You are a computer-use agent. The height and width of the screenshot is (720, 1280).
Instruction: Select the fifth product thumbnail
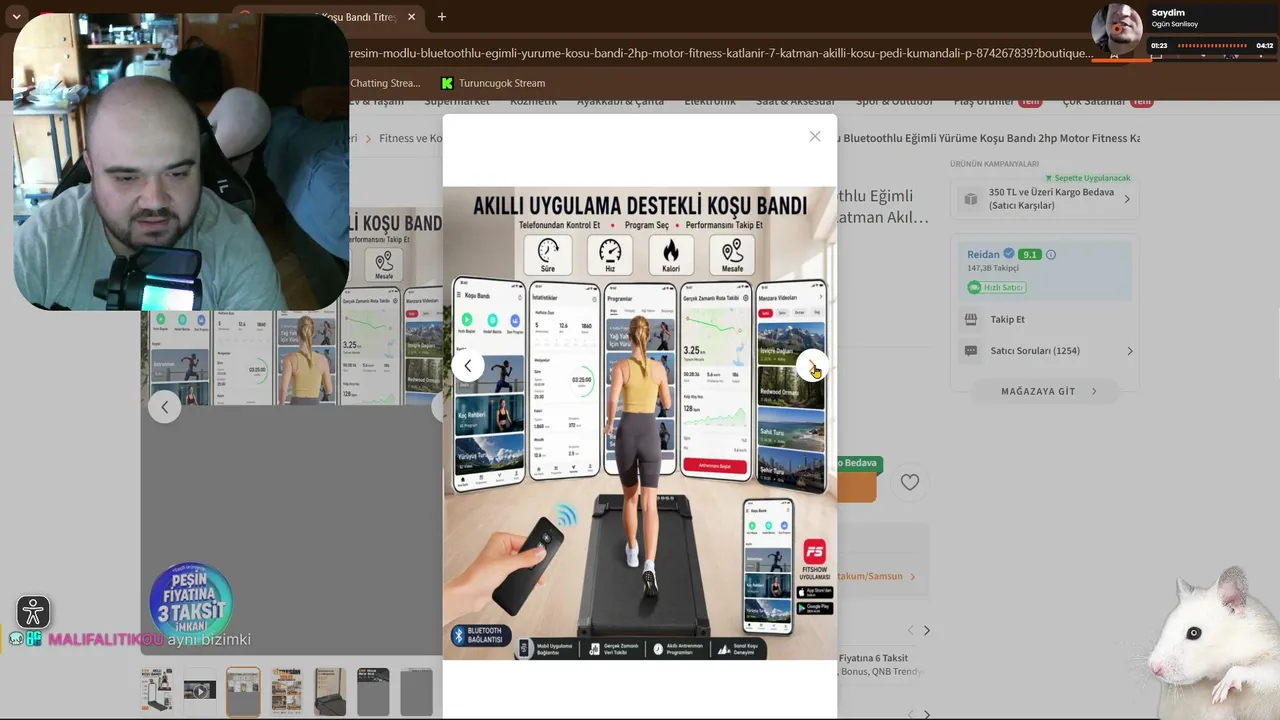pyautogui.click(x=330, y=691)
